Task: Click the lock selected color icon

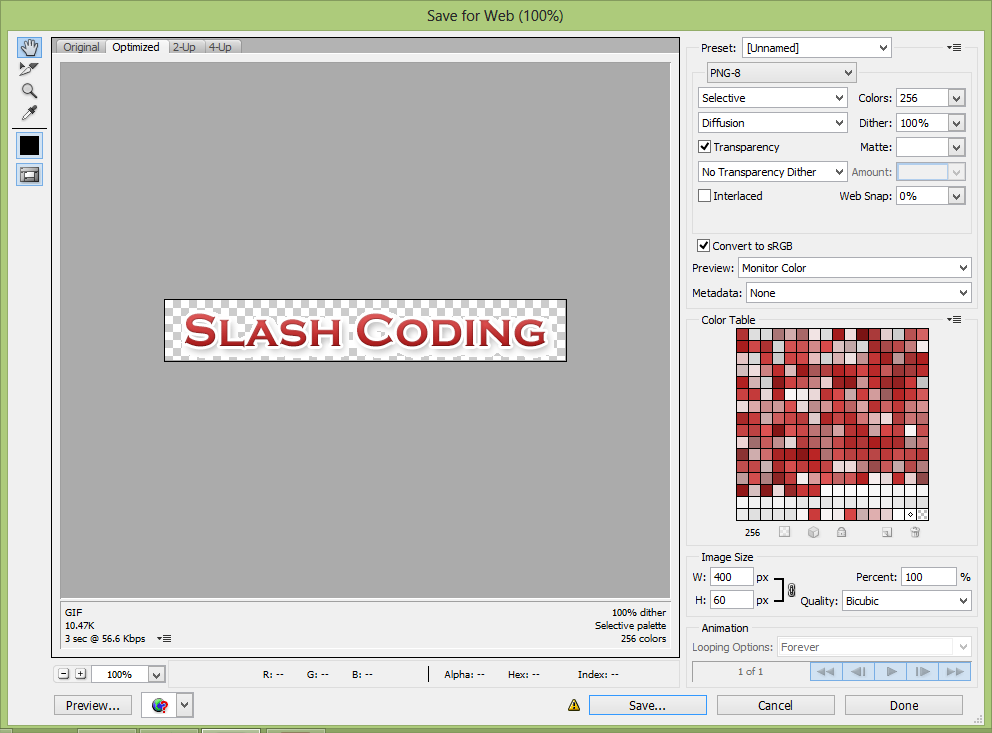Action: [841, 532]
